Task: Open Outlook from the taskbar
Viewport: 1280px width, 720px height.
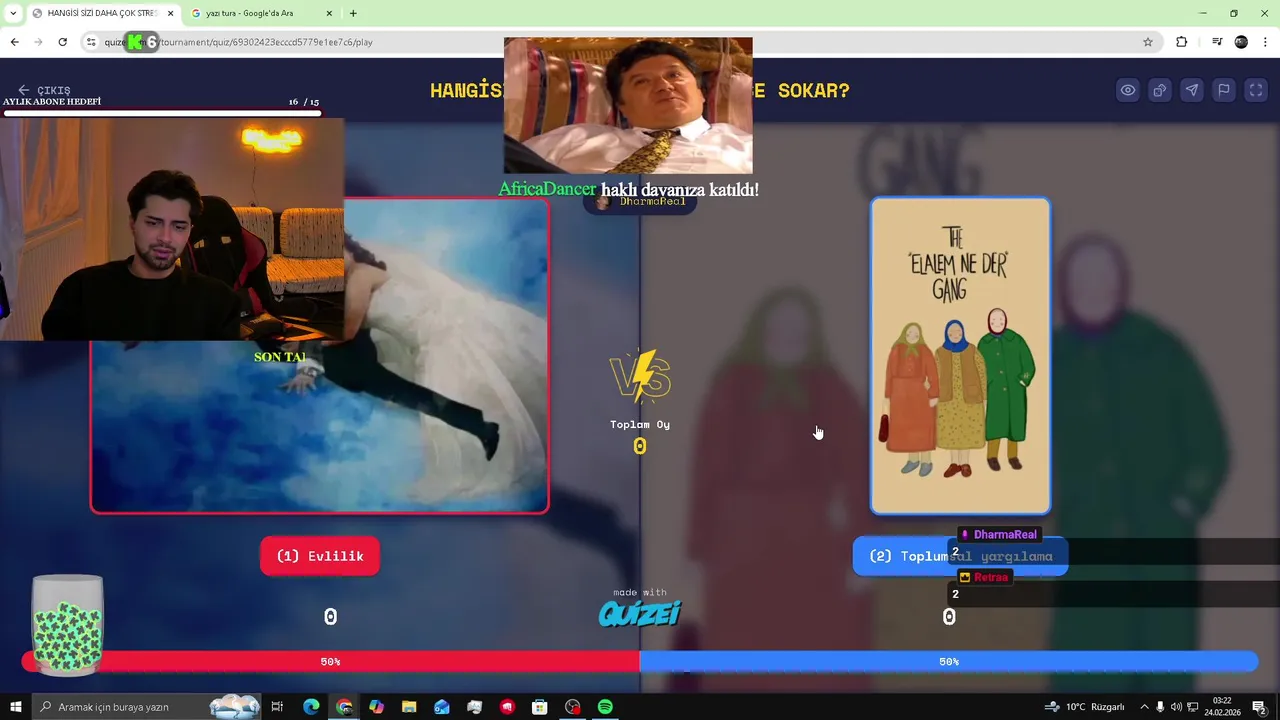Action: click(x=442, y=707)
